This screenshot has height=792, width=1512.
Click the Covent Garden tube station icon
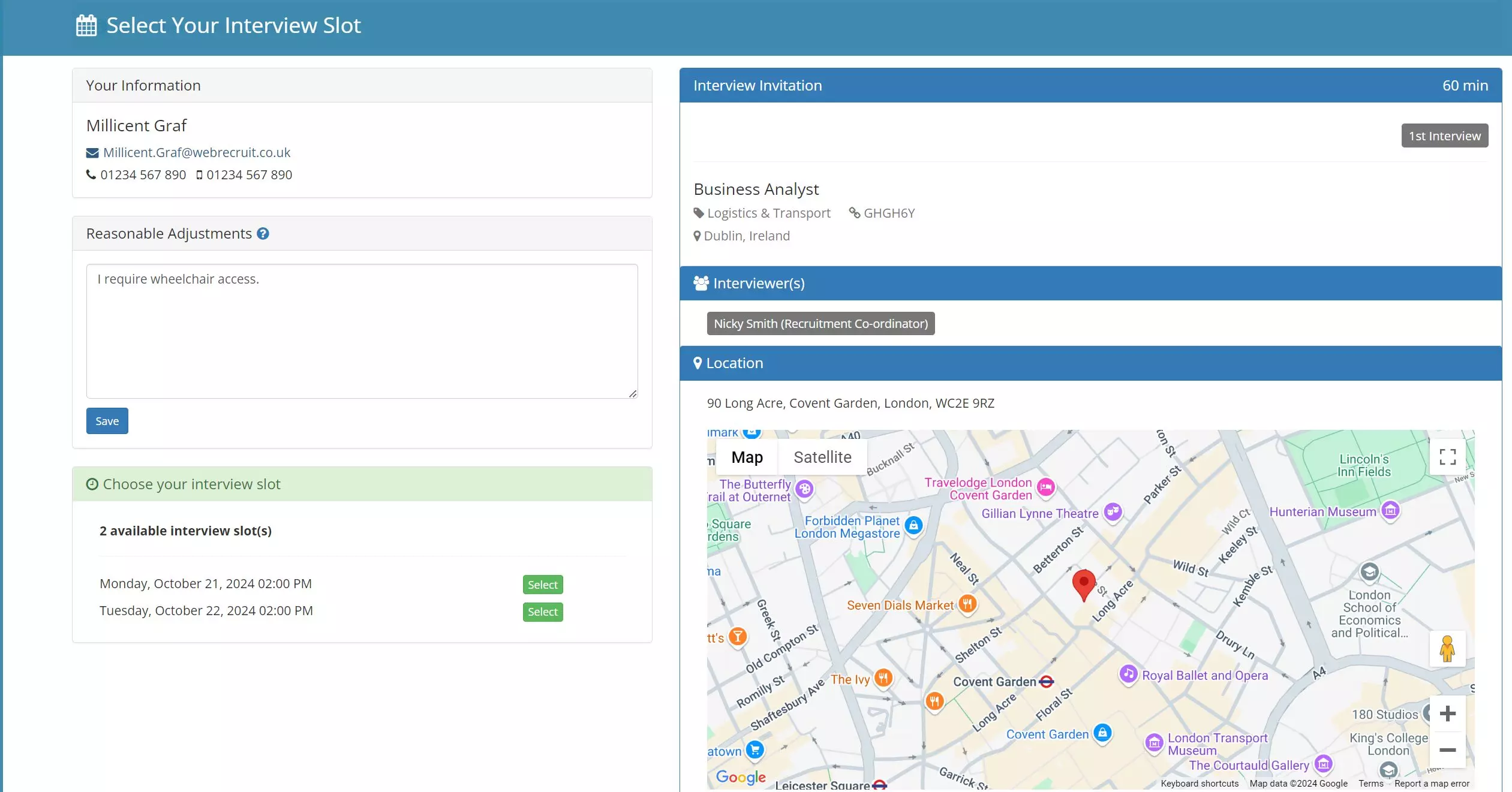click(x=1047, y=682)
